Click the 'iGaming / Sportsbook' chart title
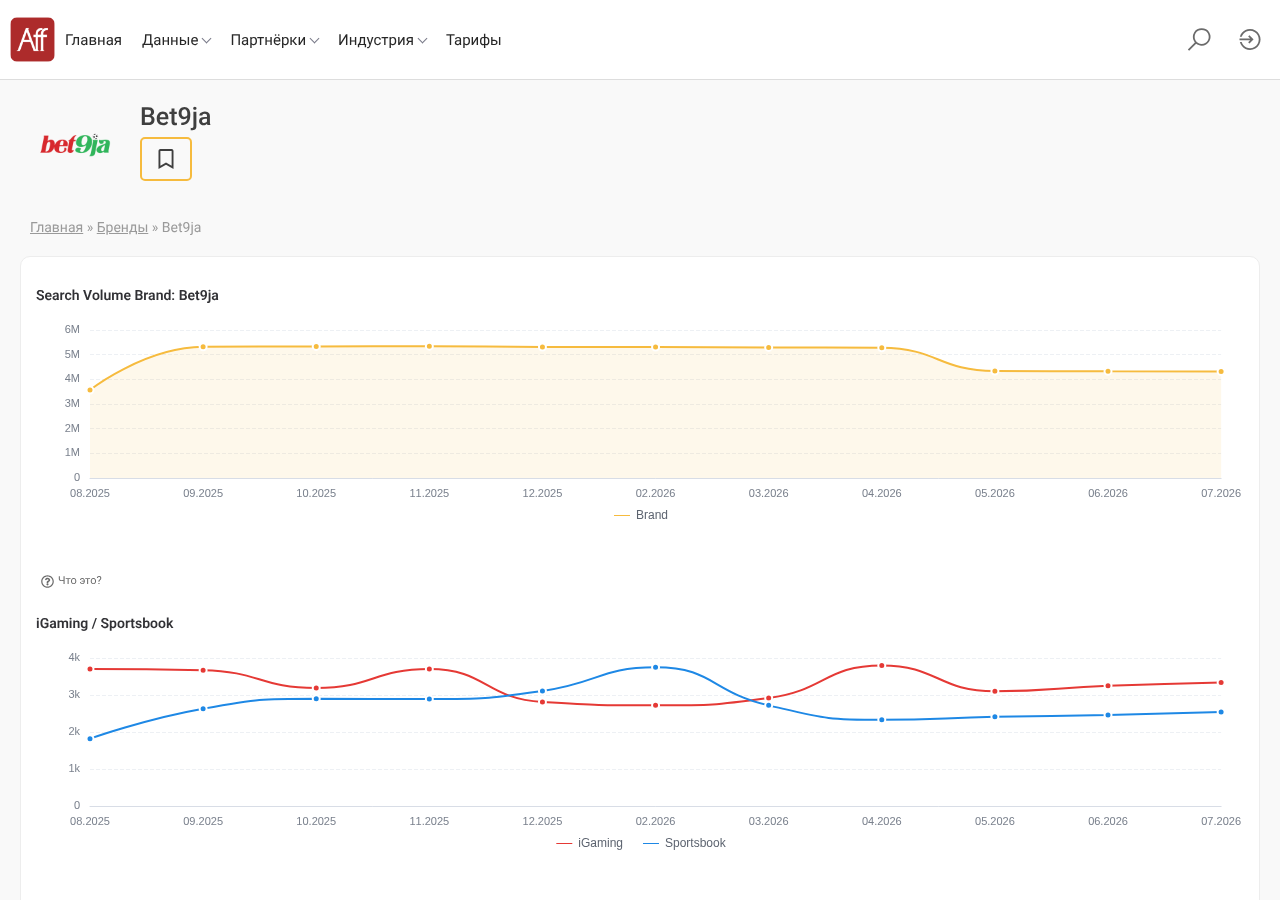The width and height of the screenshot is (1280, 900). pos(105,623)
